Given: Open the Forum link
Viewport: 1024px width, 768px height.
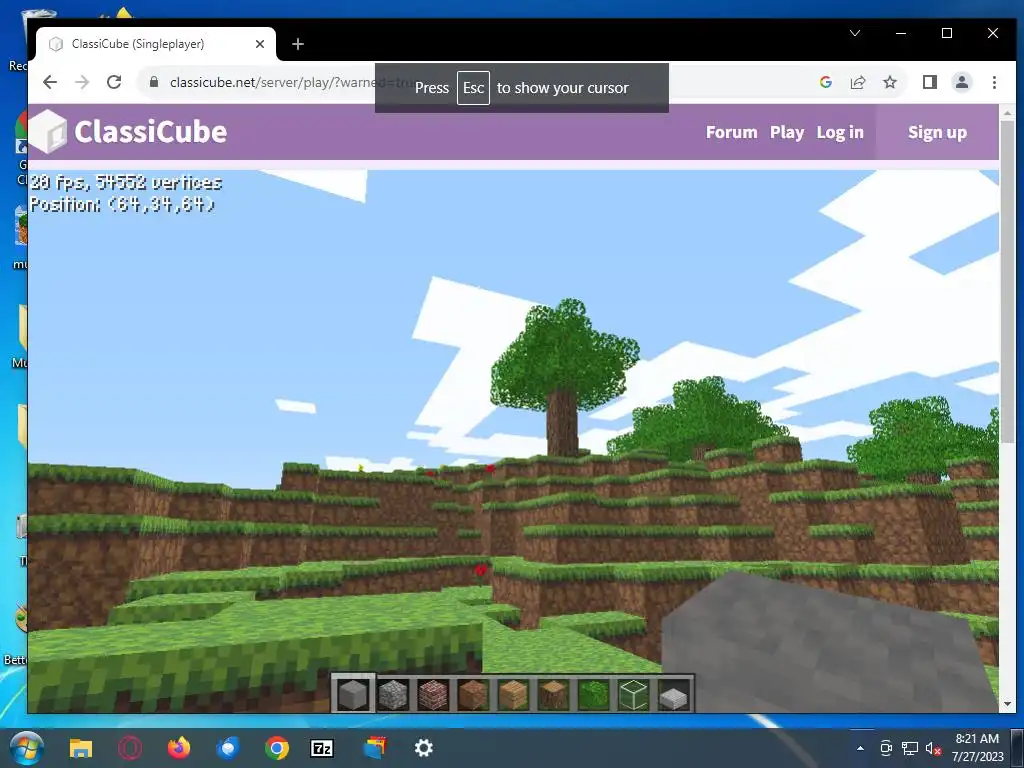Looking at the screenshot, I should coord(731,132).
